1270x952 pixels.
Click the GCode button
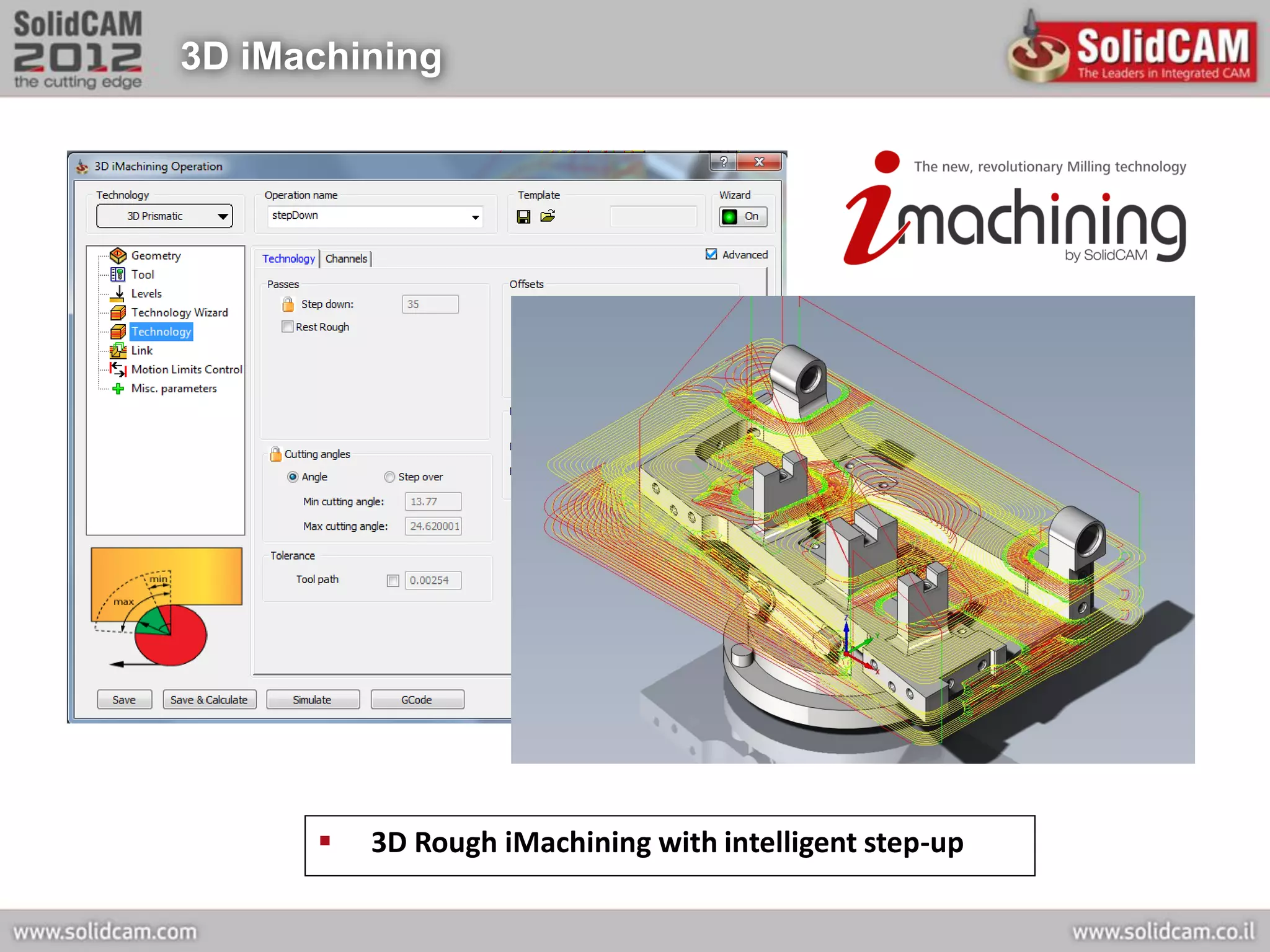[417, 699]
